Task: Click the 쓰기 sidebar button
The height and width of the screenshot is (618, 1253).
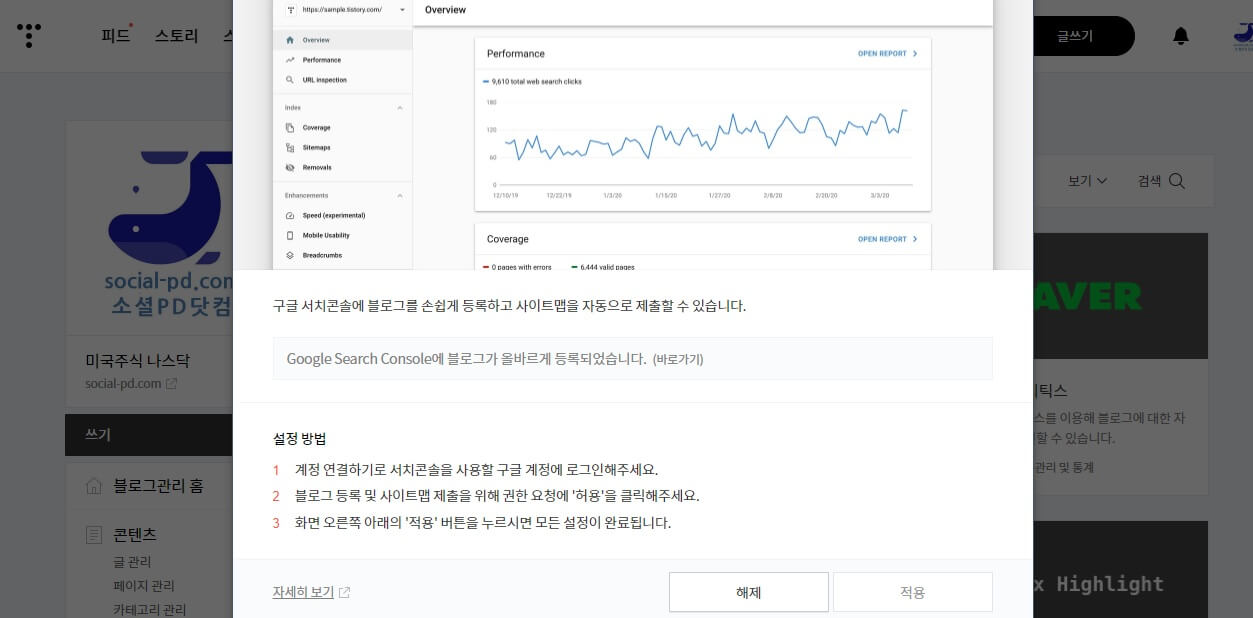Action: [148, 435]
